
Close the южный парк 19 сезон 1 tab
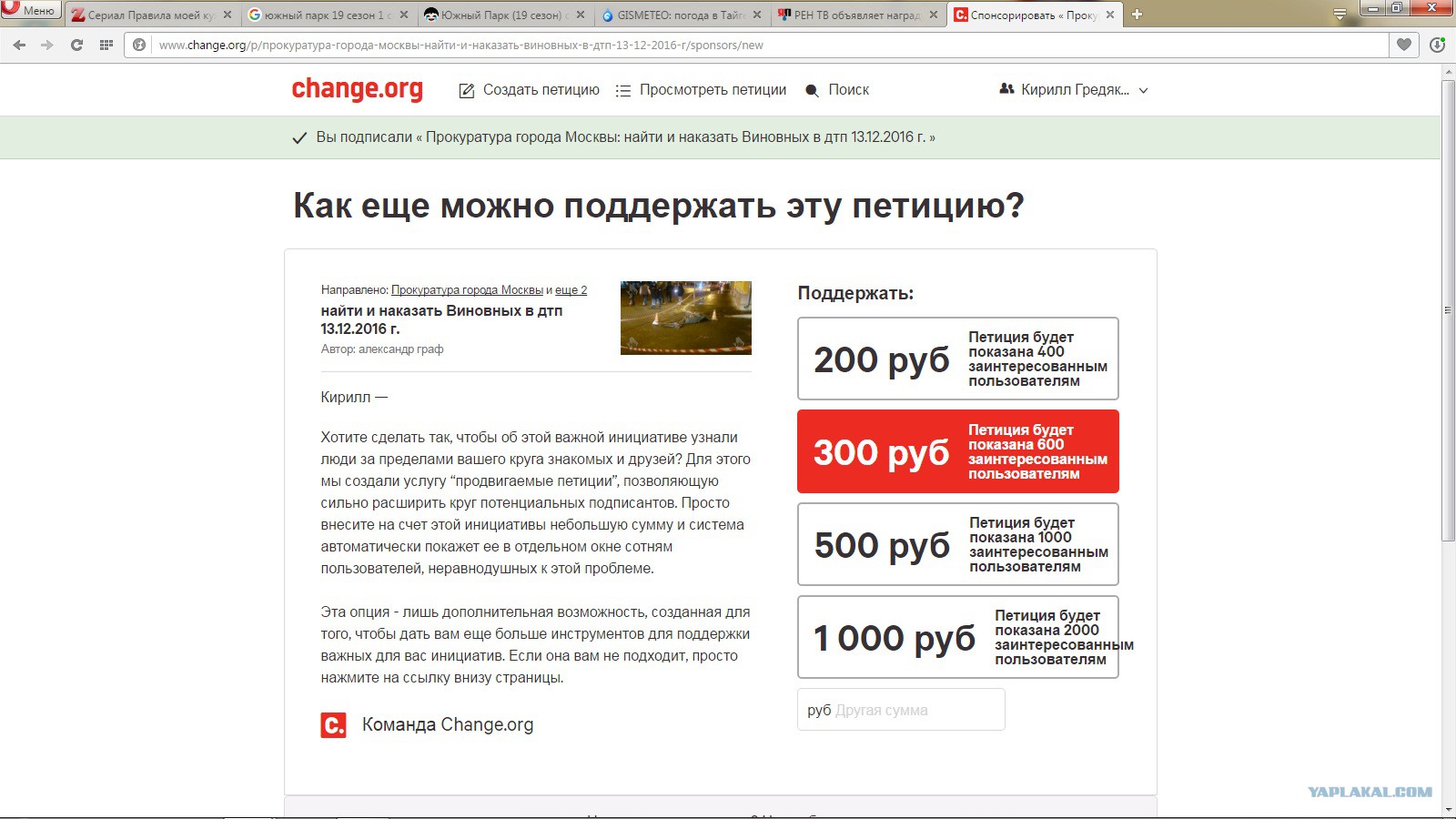[404, 15]
